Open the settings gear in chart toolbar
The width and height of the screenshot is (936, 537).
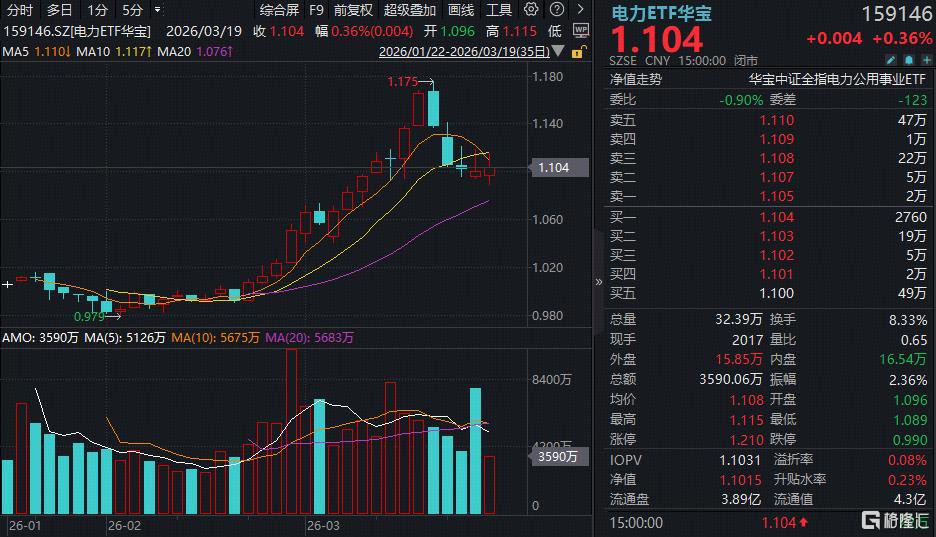click(x=531, y=10)
